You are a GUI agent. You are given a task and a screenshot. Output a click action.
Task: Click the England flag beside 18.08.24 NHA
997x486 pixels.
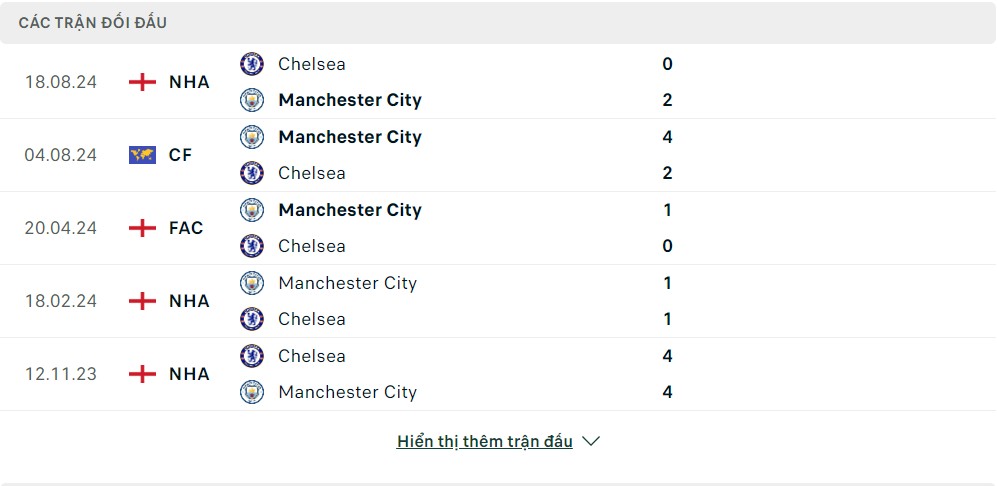click(142, 82)
